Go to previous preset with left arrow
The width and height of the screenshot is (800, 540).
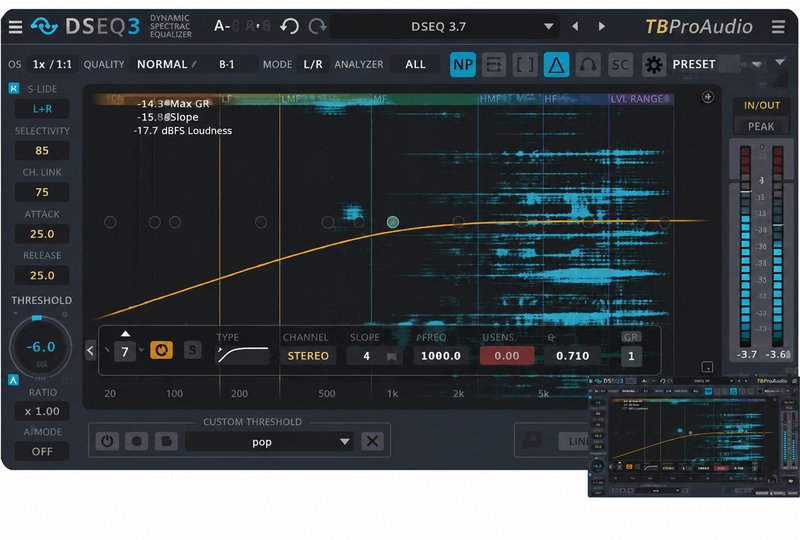pos(576,26)
